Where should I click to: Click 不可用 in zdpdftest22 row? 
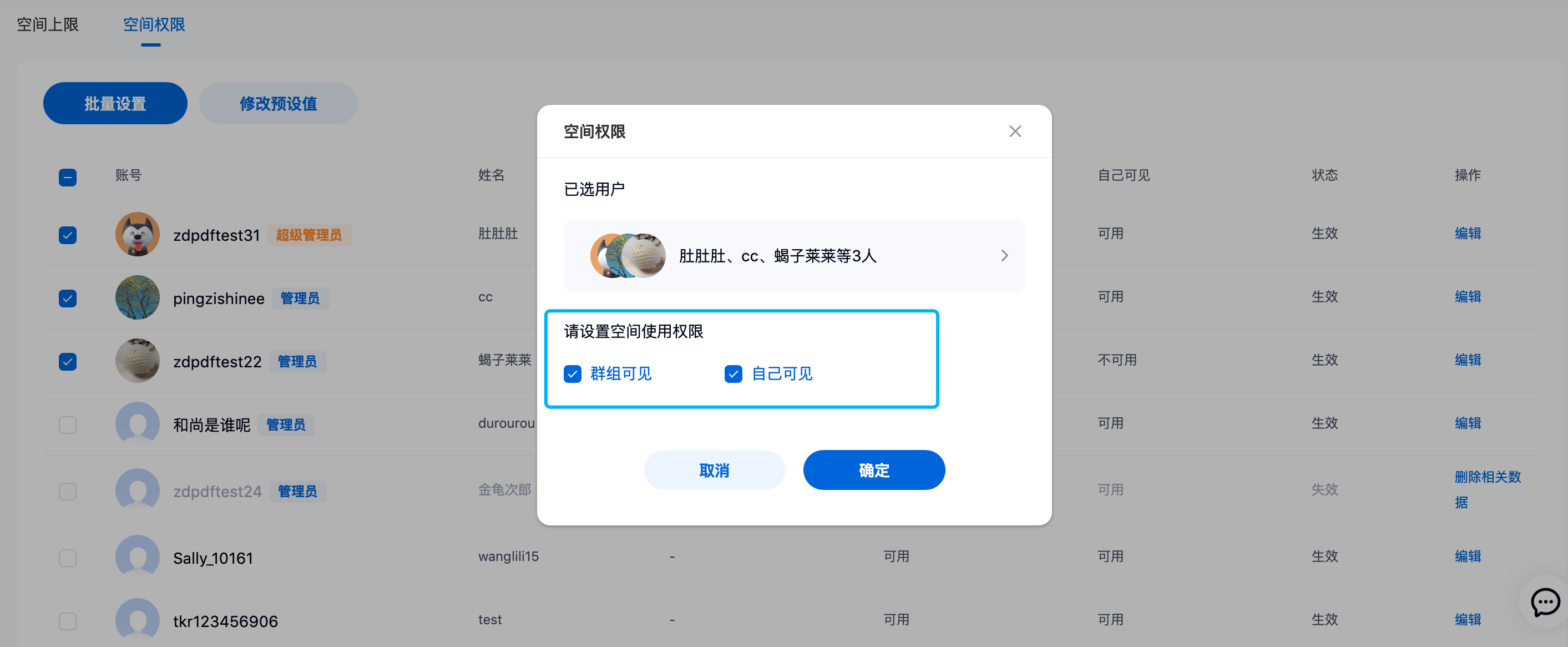coord(1117,360)
